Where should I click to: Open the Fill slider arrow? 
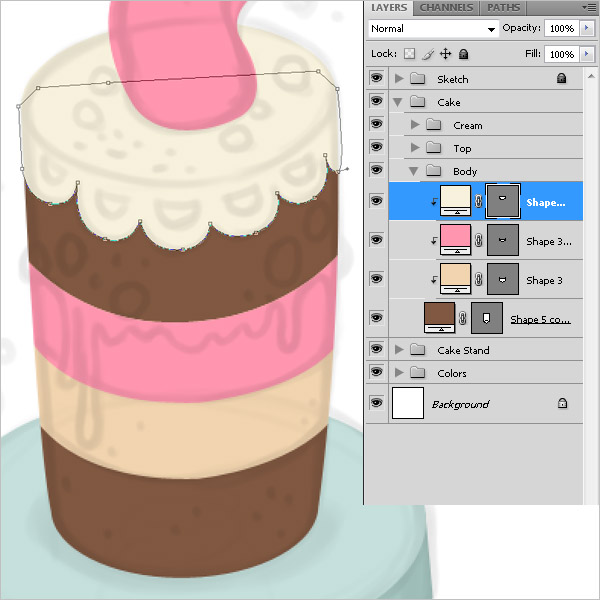click(x=587, y=54)
